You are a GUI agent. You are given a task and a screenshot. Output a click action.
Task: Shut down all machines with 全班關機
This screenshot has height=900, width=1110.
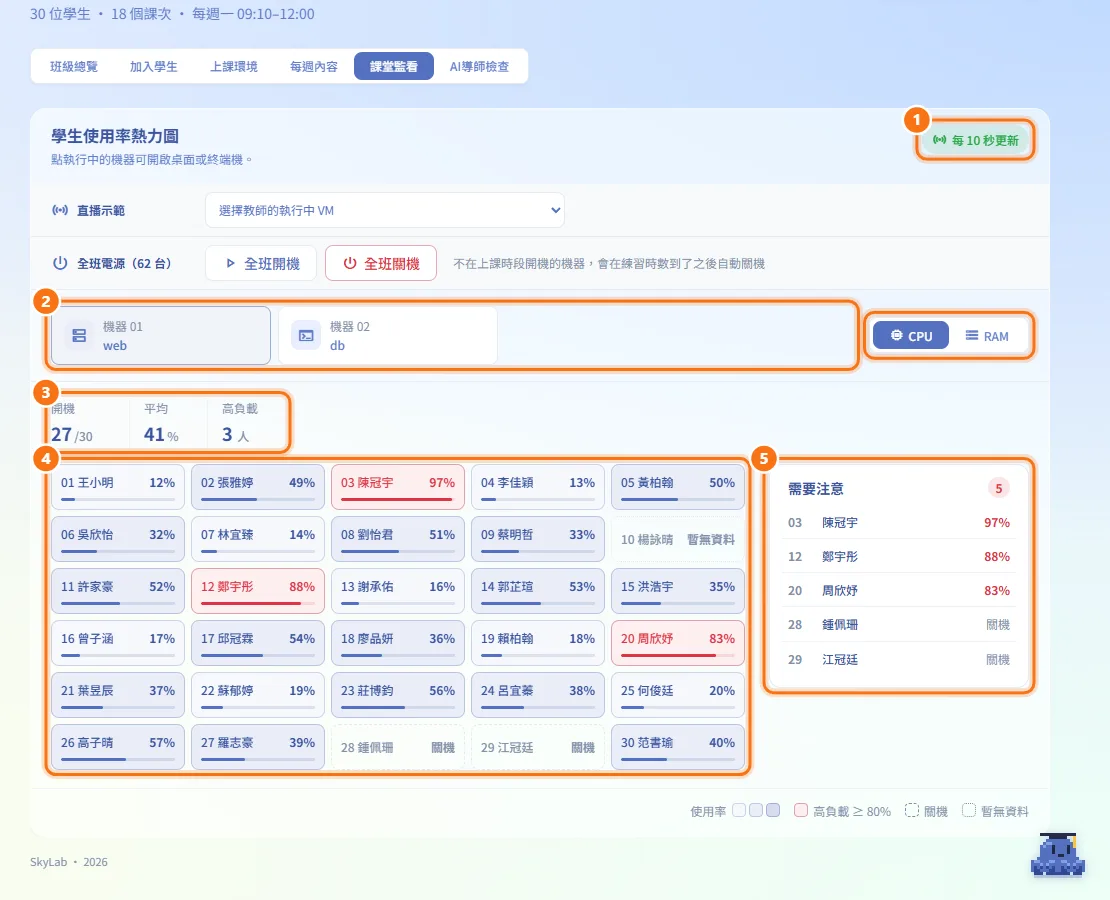click(x=381, y=263)
